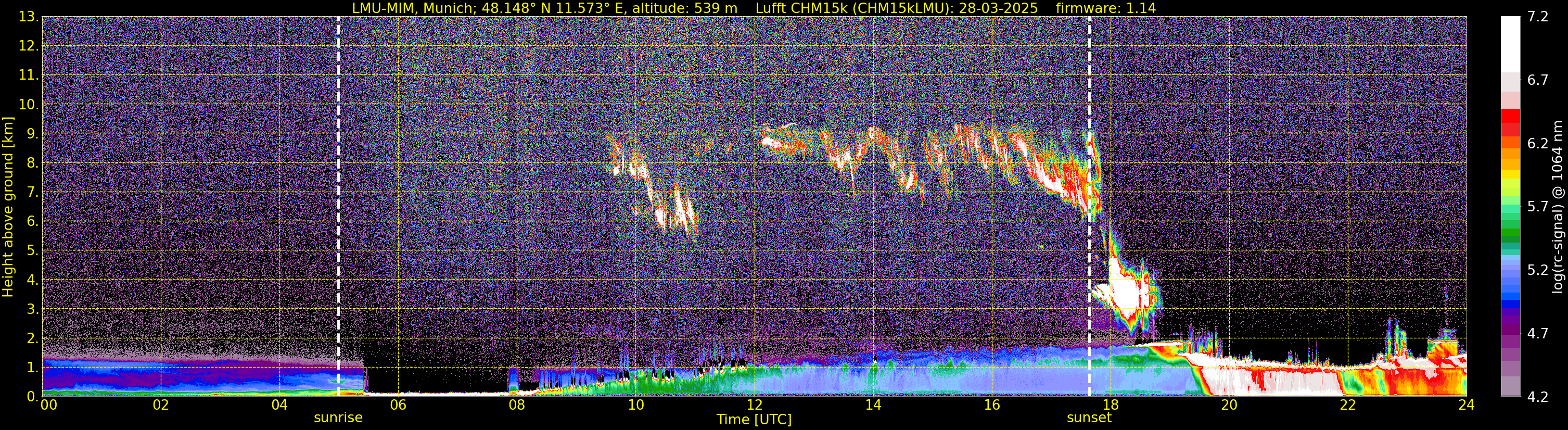Click the '10.' height axis tick label

click(x=29, y=105)
